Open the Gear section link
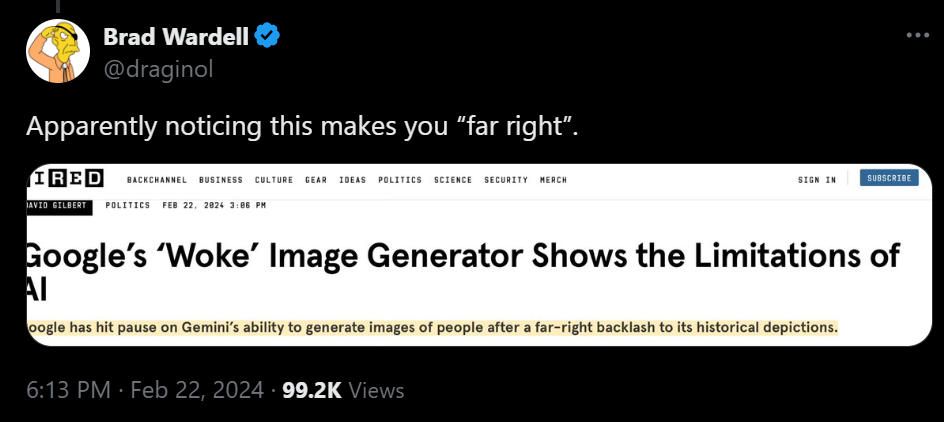Screen dimensions: 944x422 [x=316, y=180]
